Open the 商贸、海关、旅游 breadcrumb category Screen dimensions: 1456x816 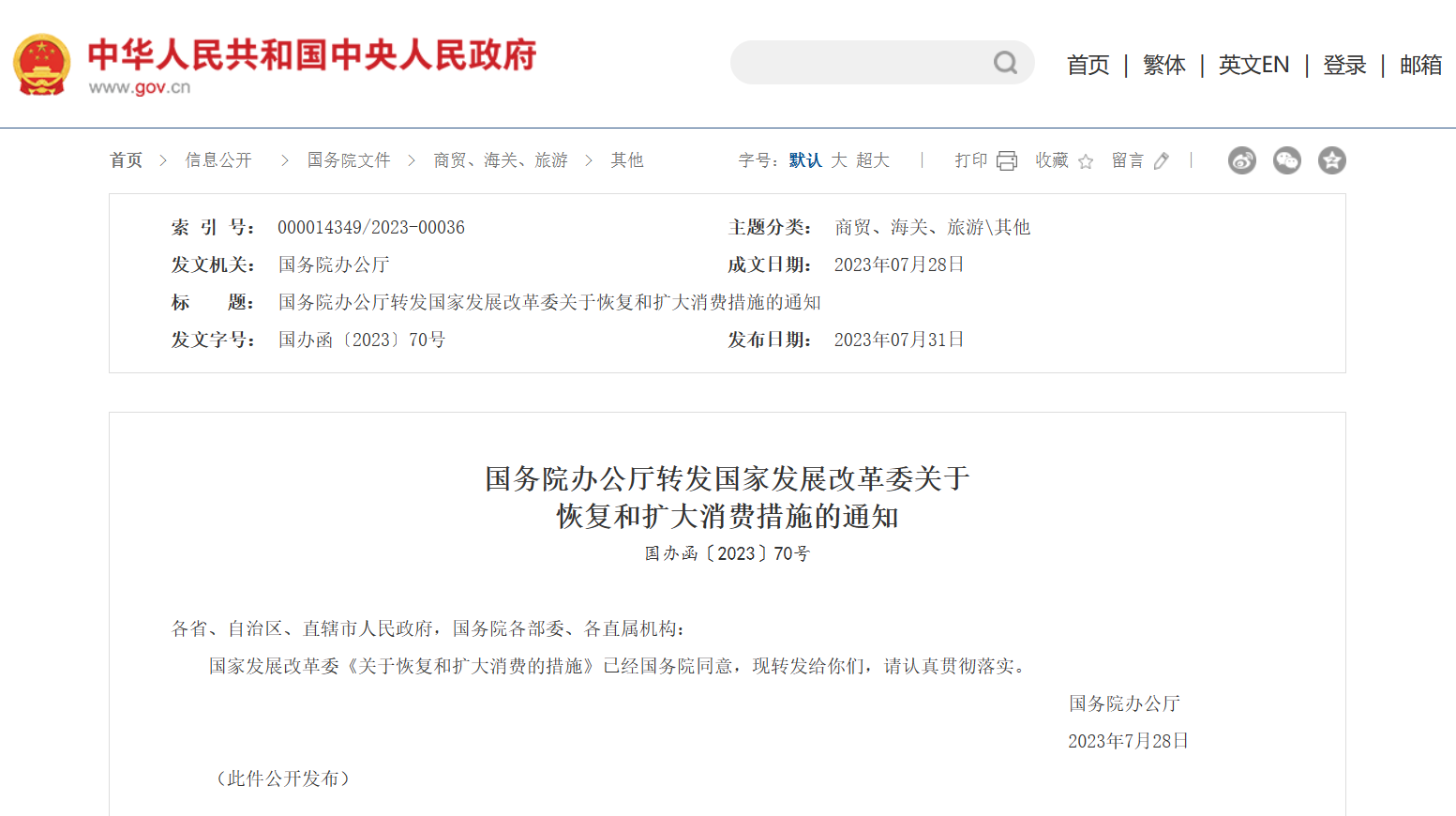(x=501, y=159)
